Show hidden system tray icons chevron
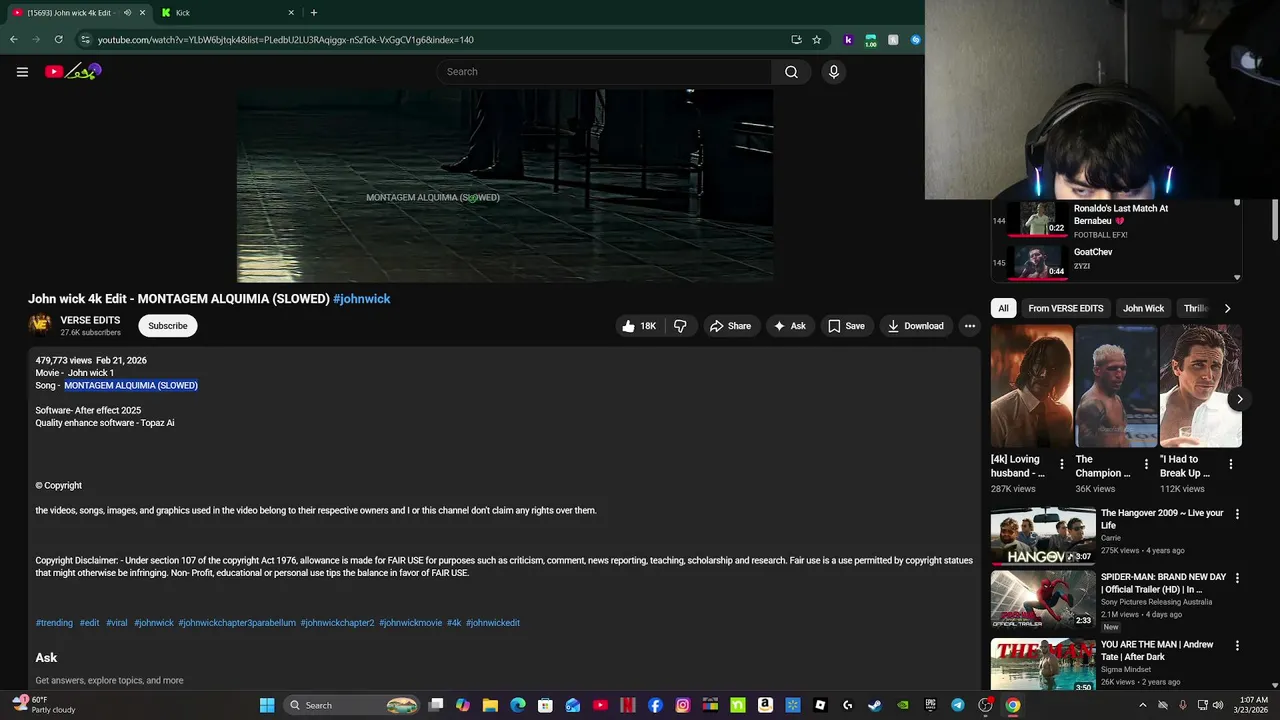Image resolution: width=1280 pixels, height=720 pixels. tap(1143, 705)
